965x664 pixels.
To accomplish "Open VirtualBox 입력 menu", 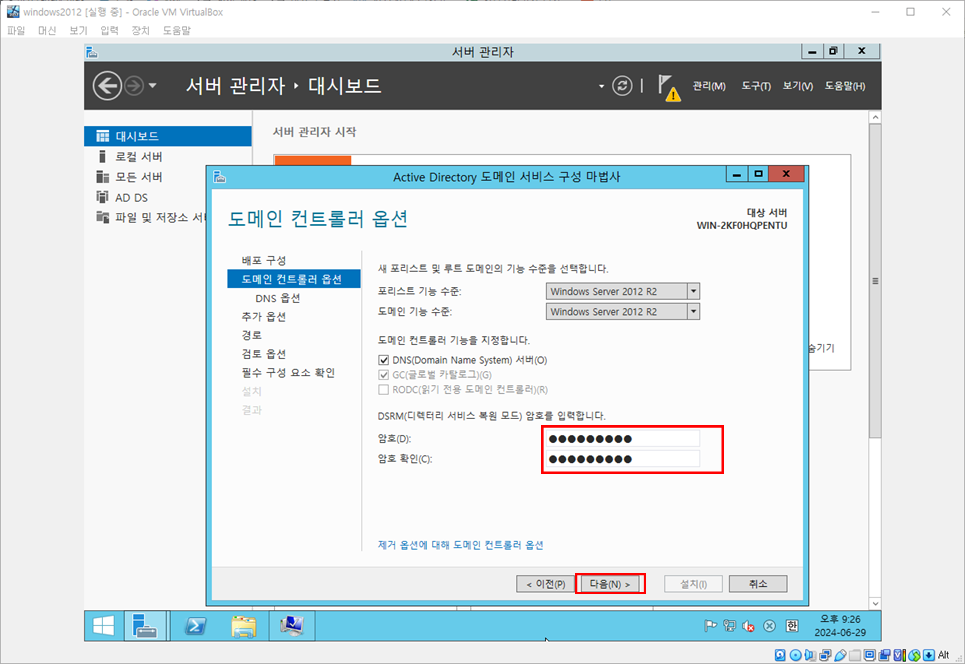I will [x=110, y=30].
